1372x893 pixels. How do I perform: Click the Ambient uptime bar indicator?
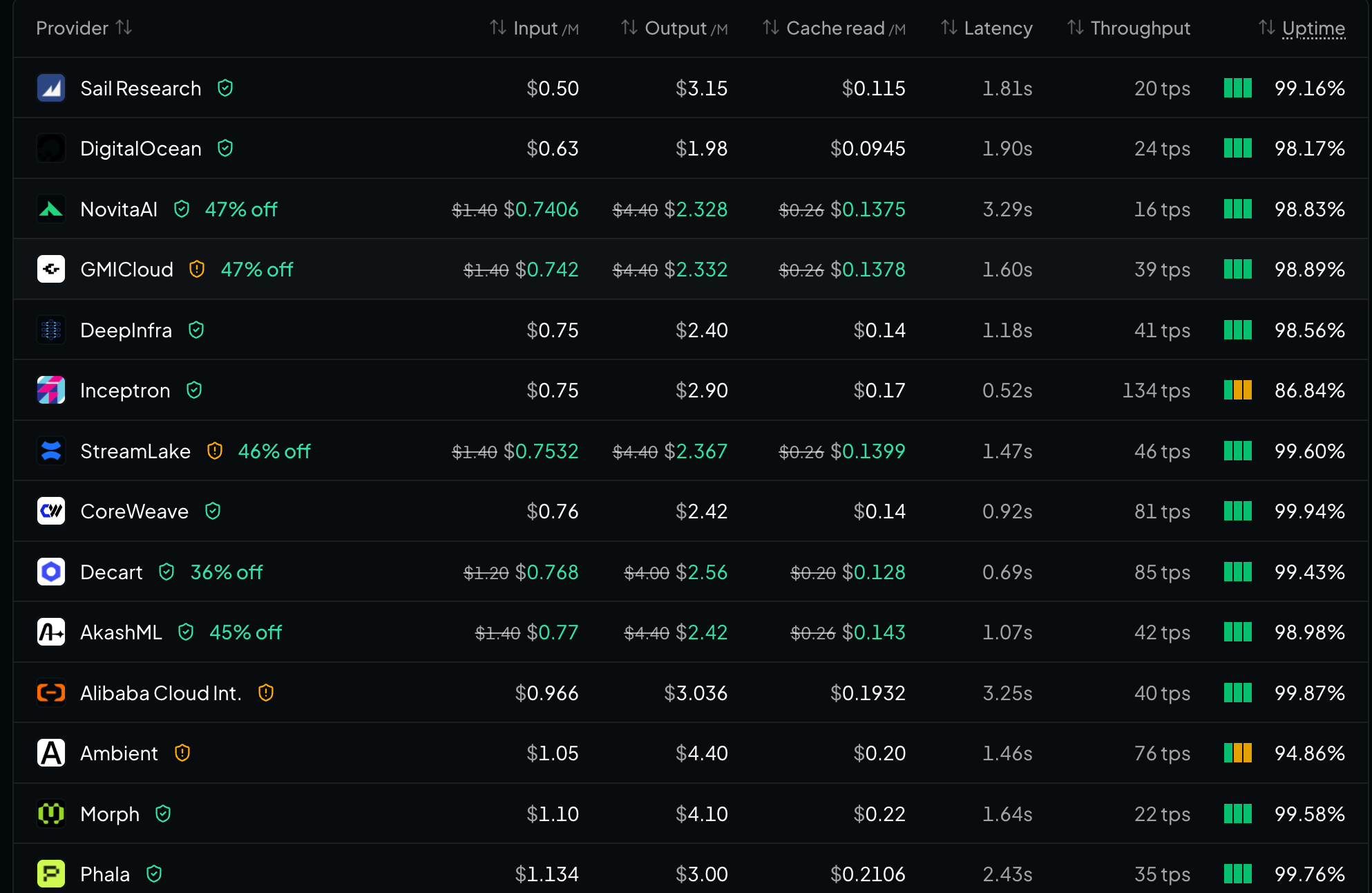[x=1238, y=753]
